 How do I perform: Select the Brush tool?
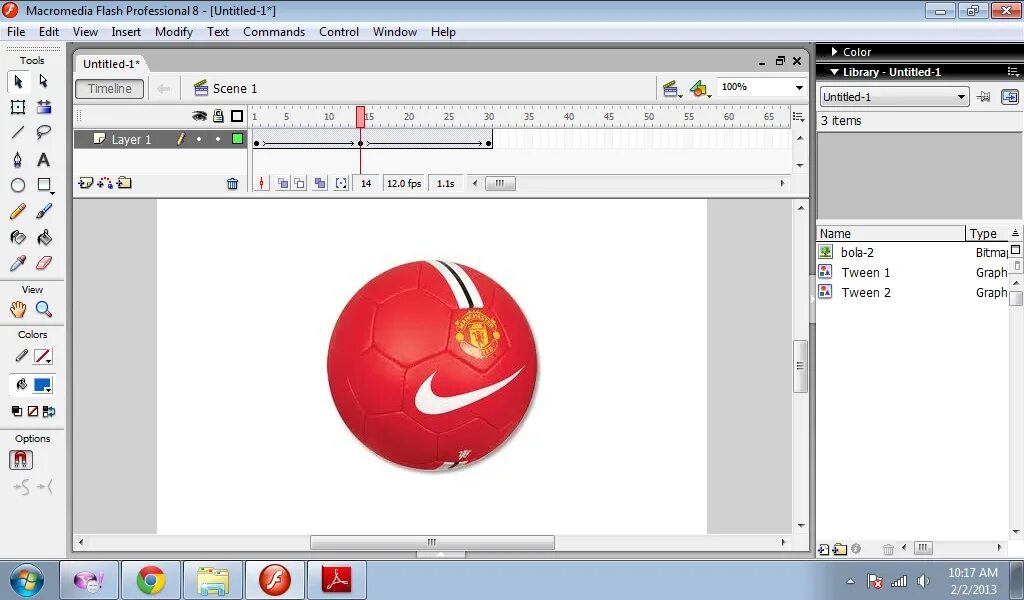43,212
